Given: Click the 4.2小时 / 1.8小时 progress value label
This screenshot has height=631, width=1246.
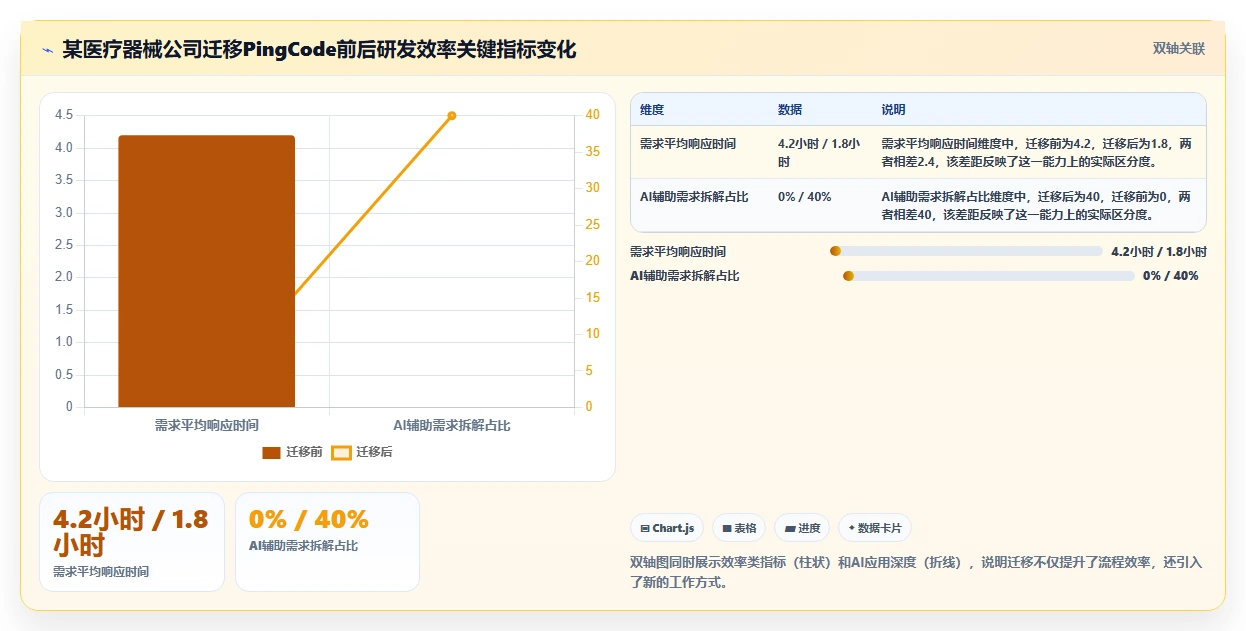Looking at the screenshot, I should click(x=1159, y=252).
